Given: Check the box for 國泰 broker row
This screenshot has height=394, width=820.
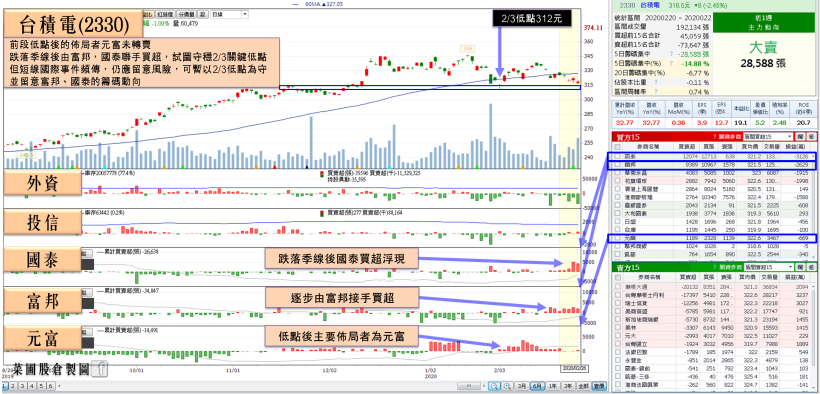Looking at the screenshot, I should click(618, 156).
